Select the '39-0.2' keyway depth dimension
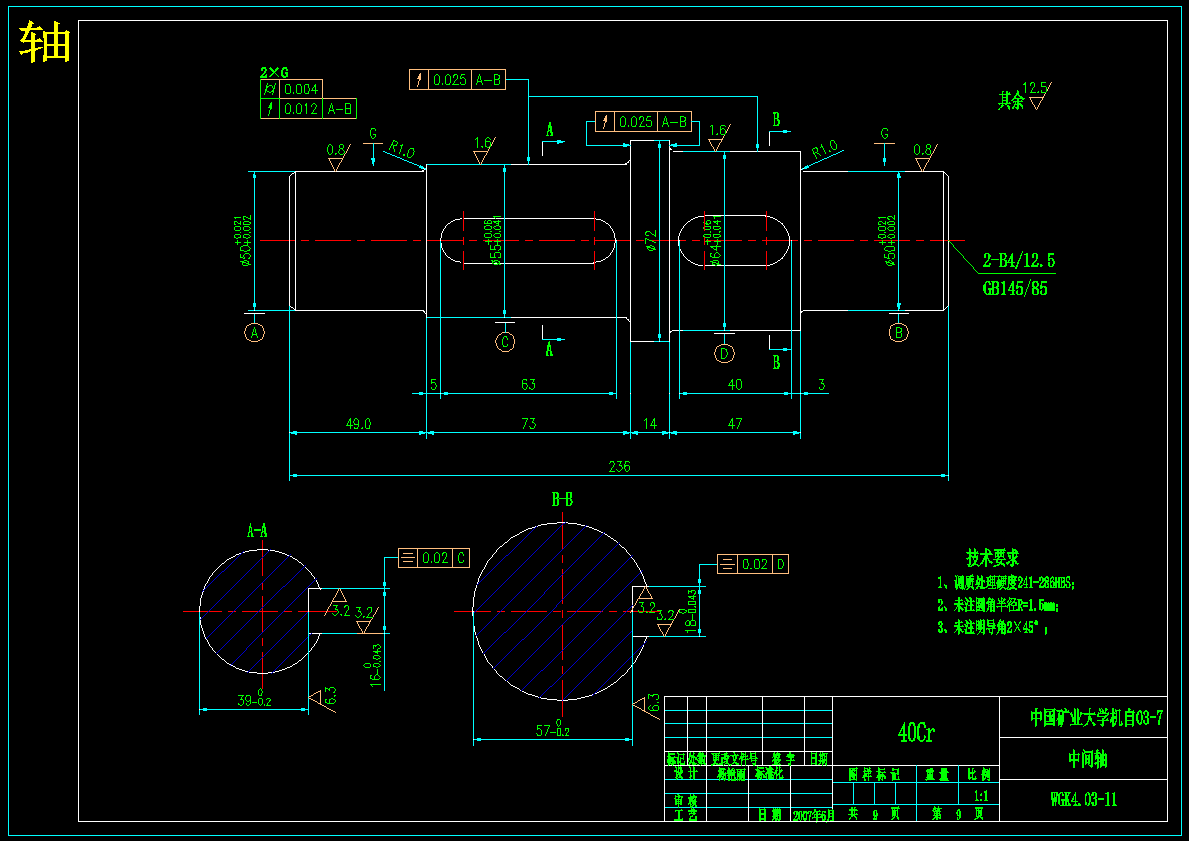 (x=254, y=700)
